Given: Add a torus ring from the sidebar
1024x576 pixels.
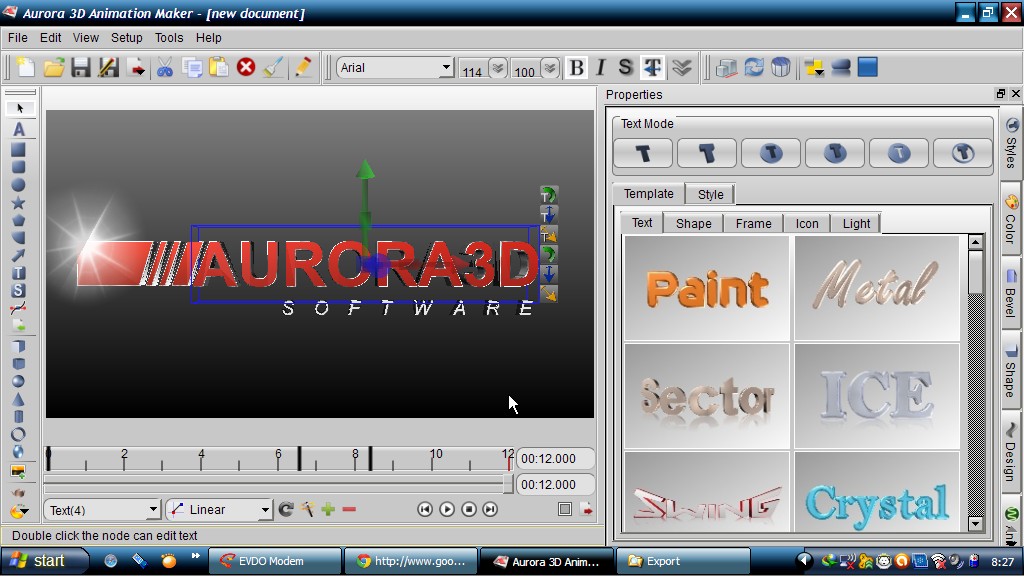Looking at the screenshot, I should coord(18,434).
